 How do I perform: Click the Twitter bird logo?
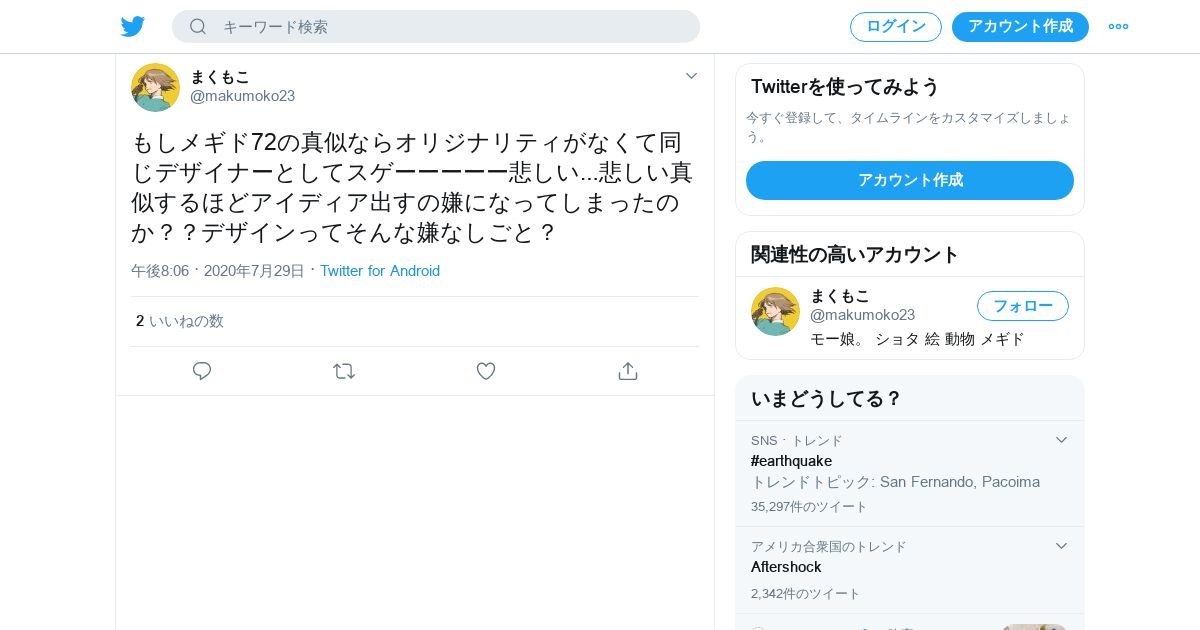pyautogui.click(x=133, y=26)
